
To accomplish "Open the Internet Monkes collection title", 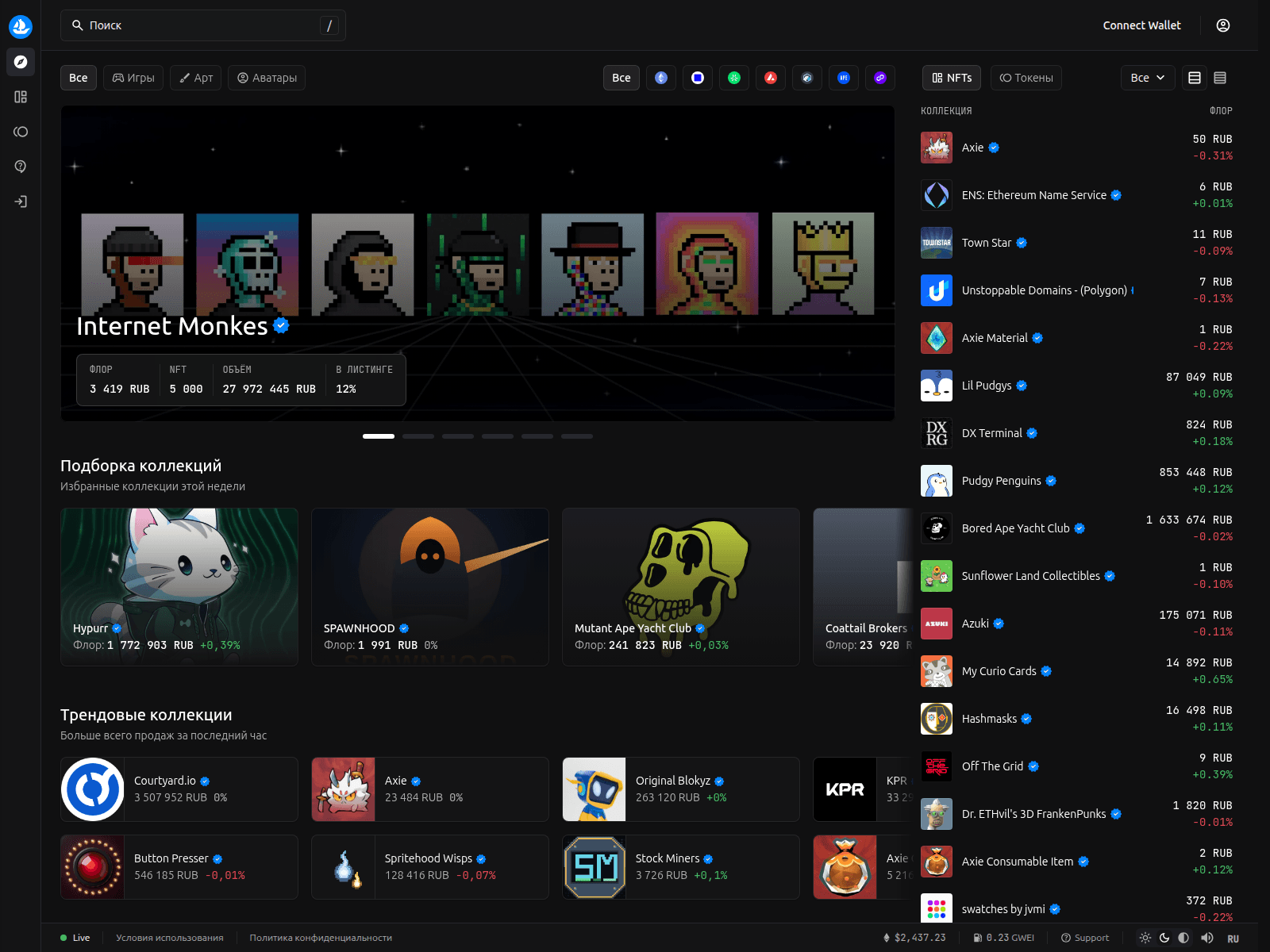I will [x=172, y=326].
